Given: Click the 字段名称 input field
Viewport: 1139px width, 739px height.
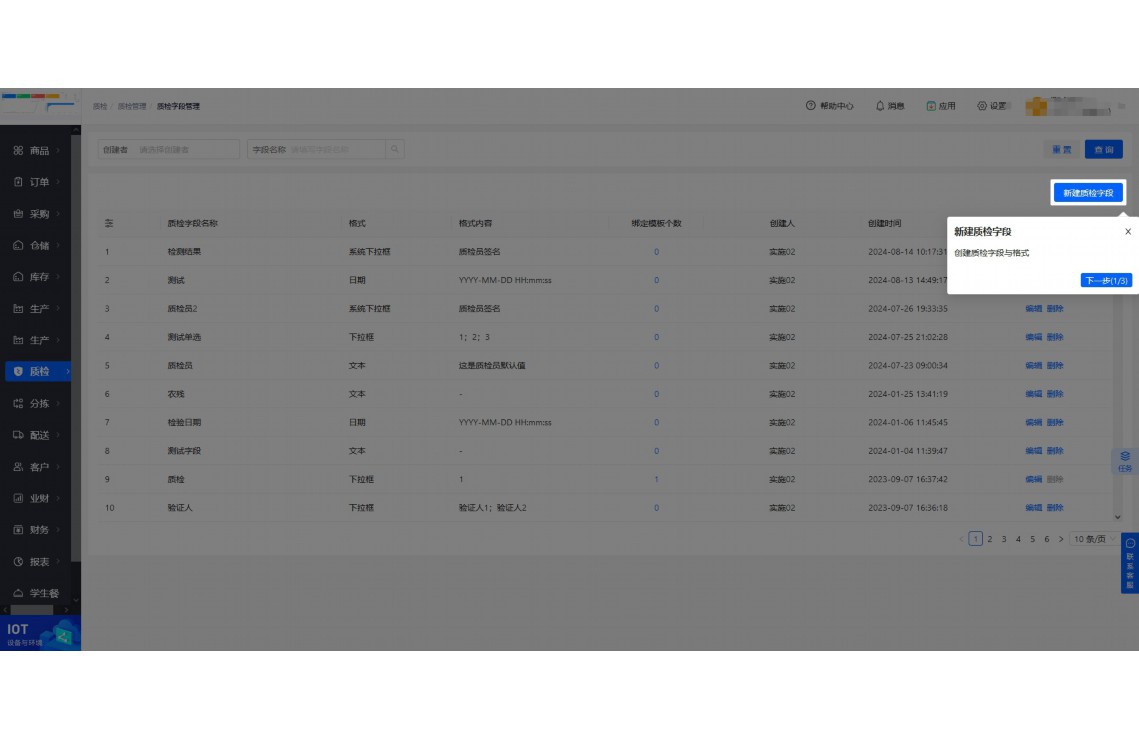Looking at the screenshot, I should point(335,149).
